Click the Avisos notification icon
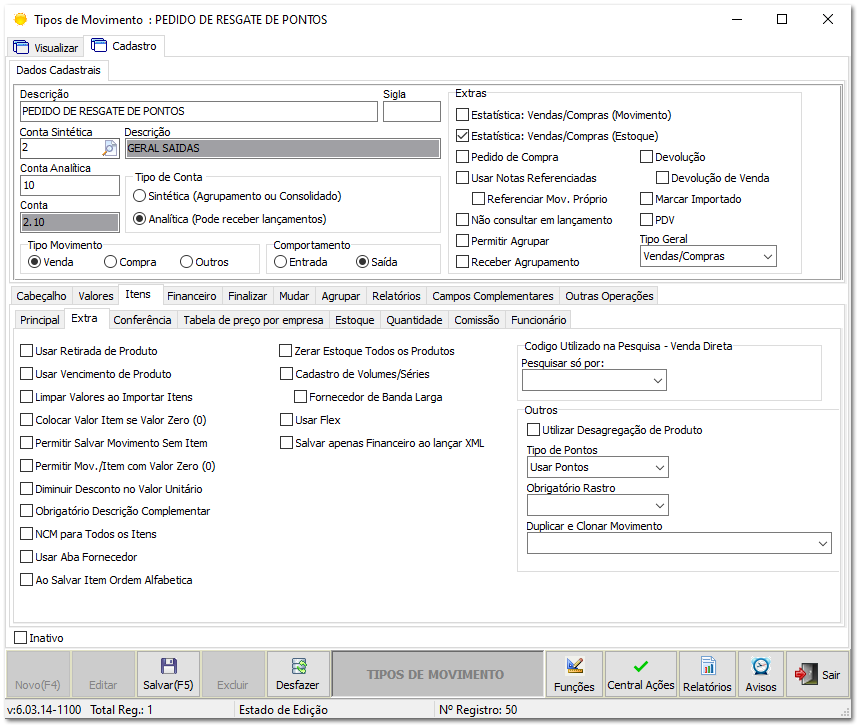The height and width of the screenshot is (728, 860). 760,665
